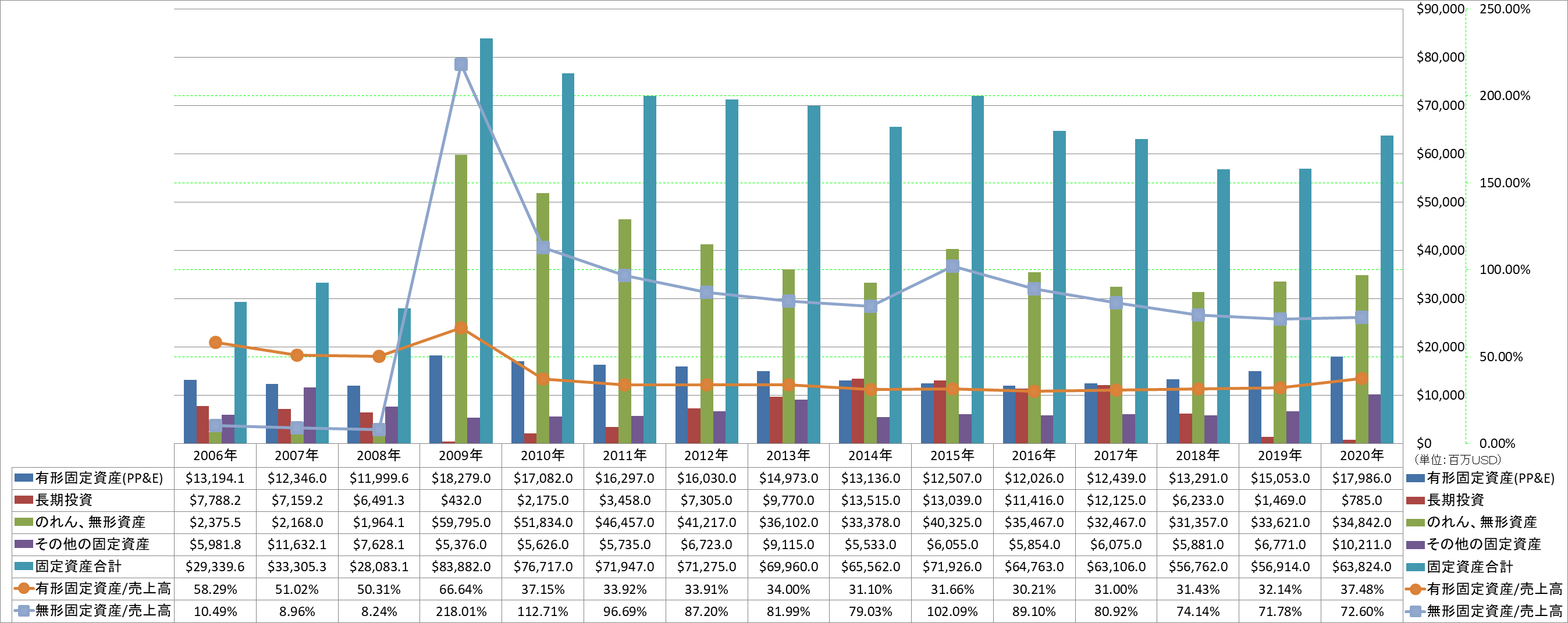This screenshot has width=1568, height=623.
Task: Click the $13,194.1 PP&E value
Action: click(215, 478)
